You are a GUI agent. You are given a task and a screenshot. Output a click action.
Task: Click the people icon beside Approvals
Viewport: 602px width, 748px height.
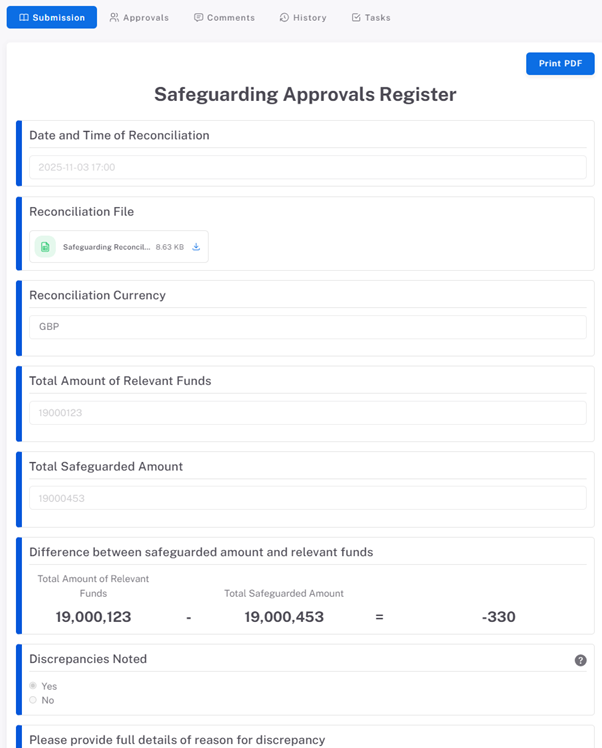coord(114,18)
